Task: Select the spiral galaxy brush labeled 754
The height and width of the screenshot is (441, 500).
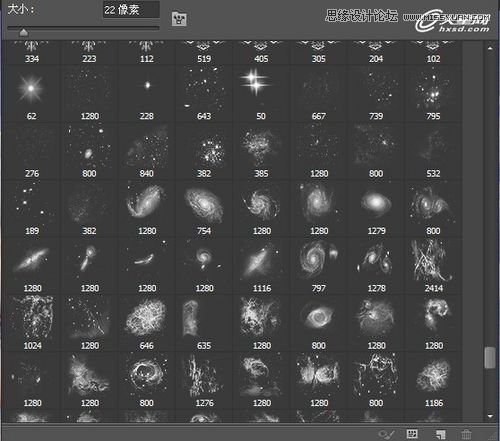Action: (204, 209)
